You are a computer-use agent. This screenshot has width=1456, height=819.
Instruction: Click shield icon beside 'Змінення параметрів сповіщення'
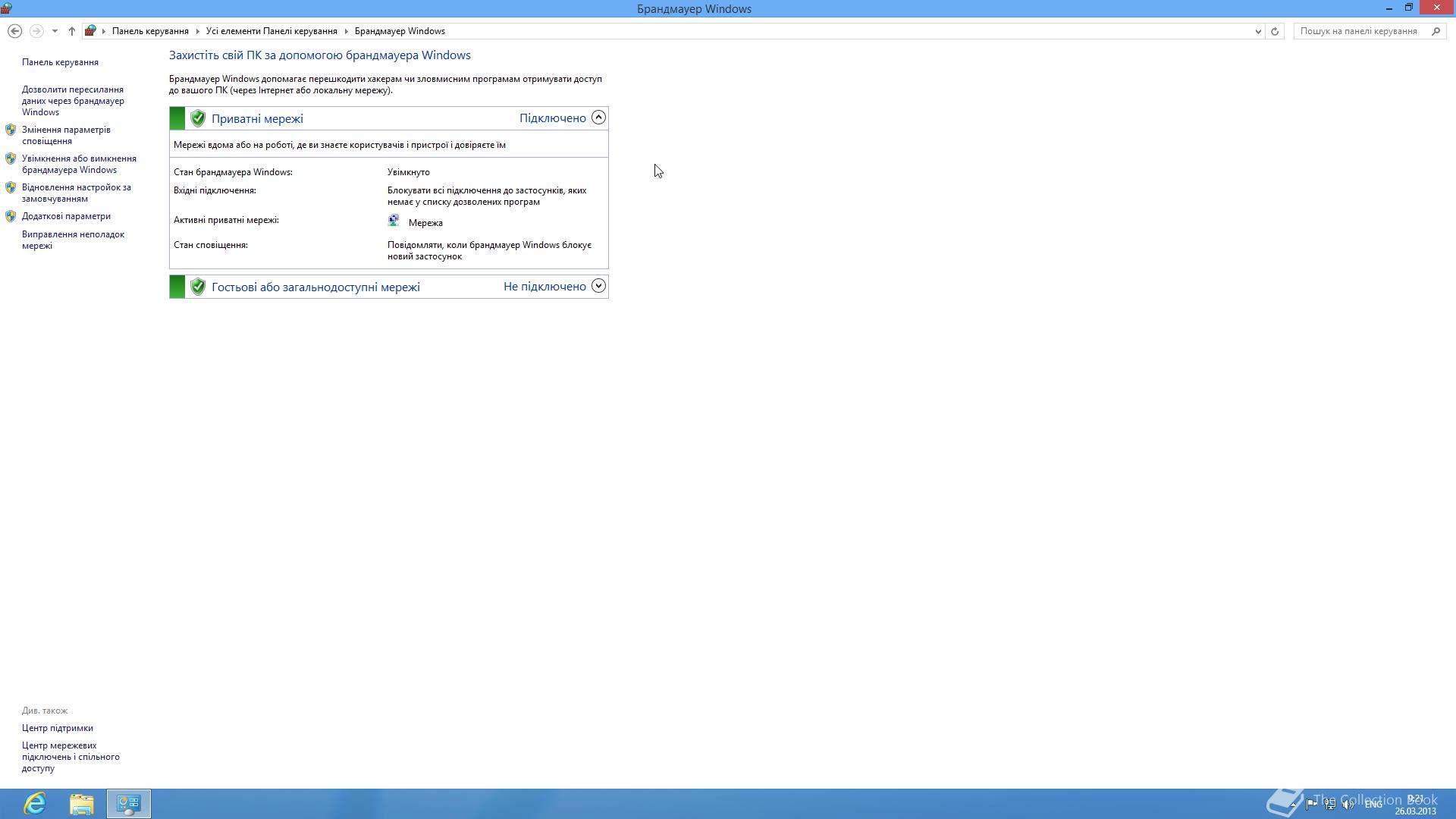[11, 130]
